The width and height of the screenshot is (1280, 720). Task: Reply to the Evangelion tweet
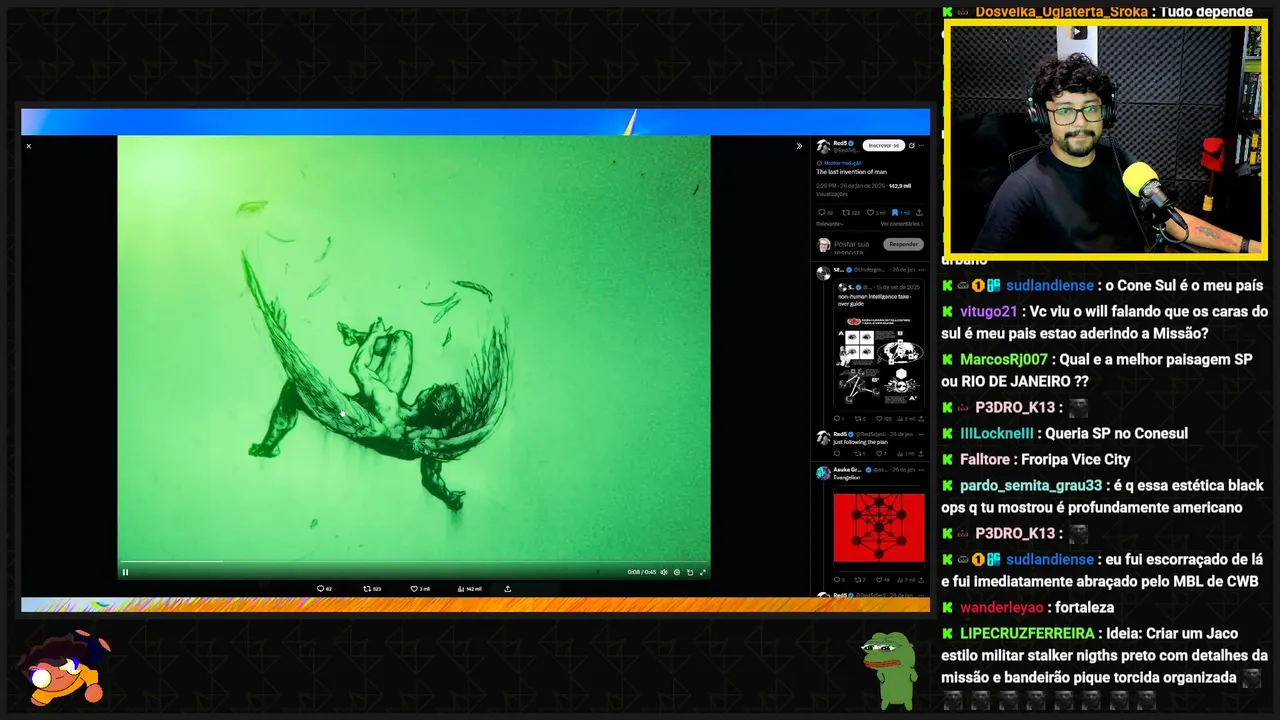click(x=837, y=580)
